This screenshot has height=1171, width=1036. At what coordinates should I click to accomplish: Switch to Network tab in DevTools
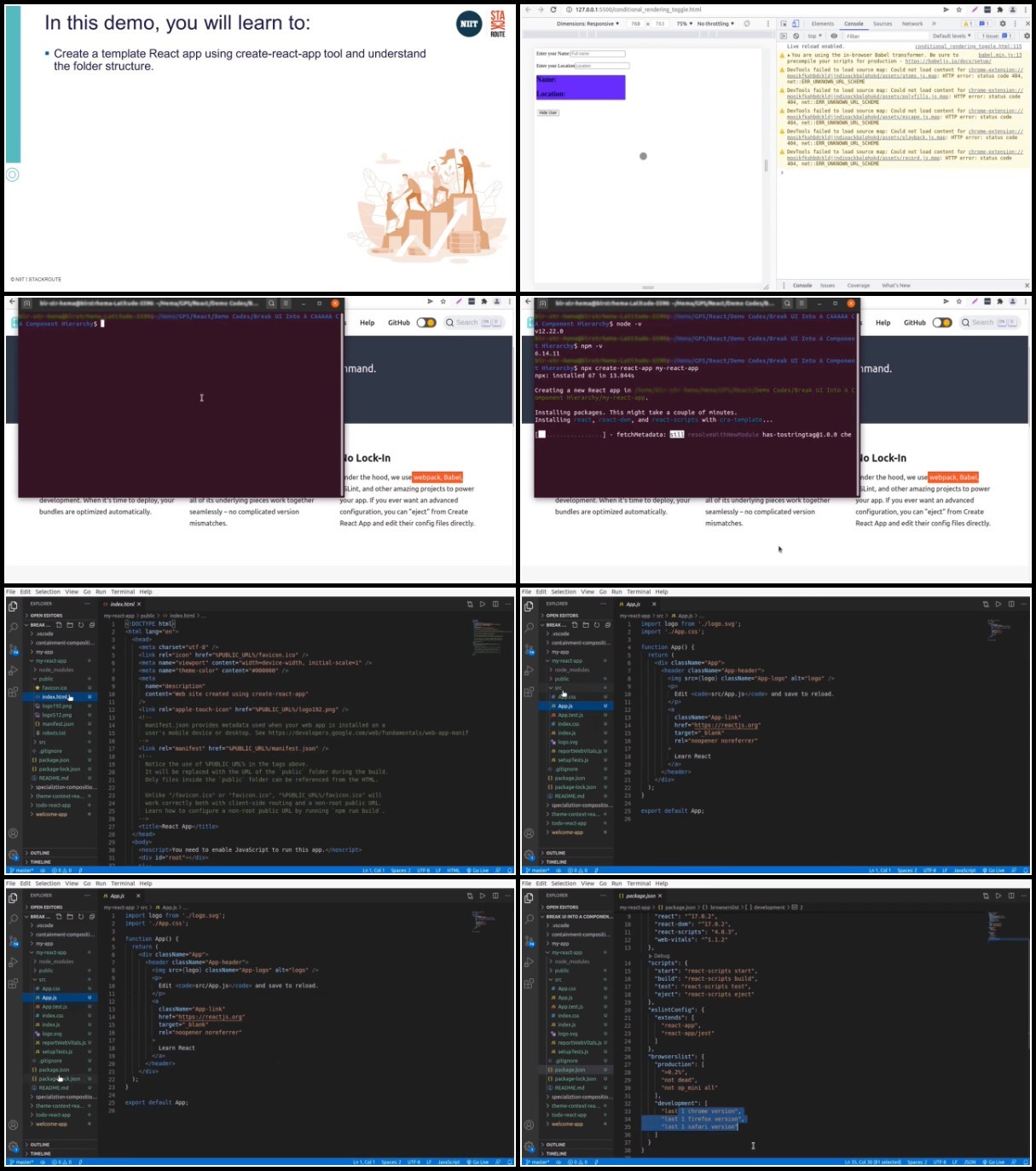[912, 24]
